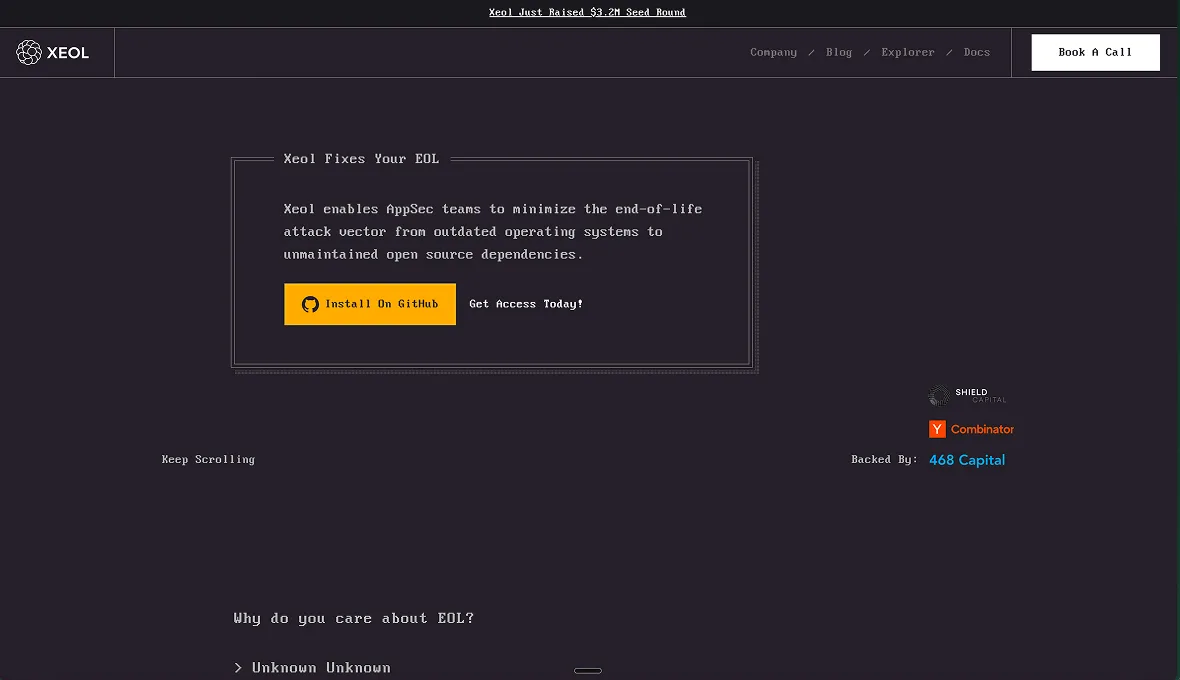Viewport: 1180px width, 680px height.
Task: Click the 468 Capital logo
Action: (967, 460)
